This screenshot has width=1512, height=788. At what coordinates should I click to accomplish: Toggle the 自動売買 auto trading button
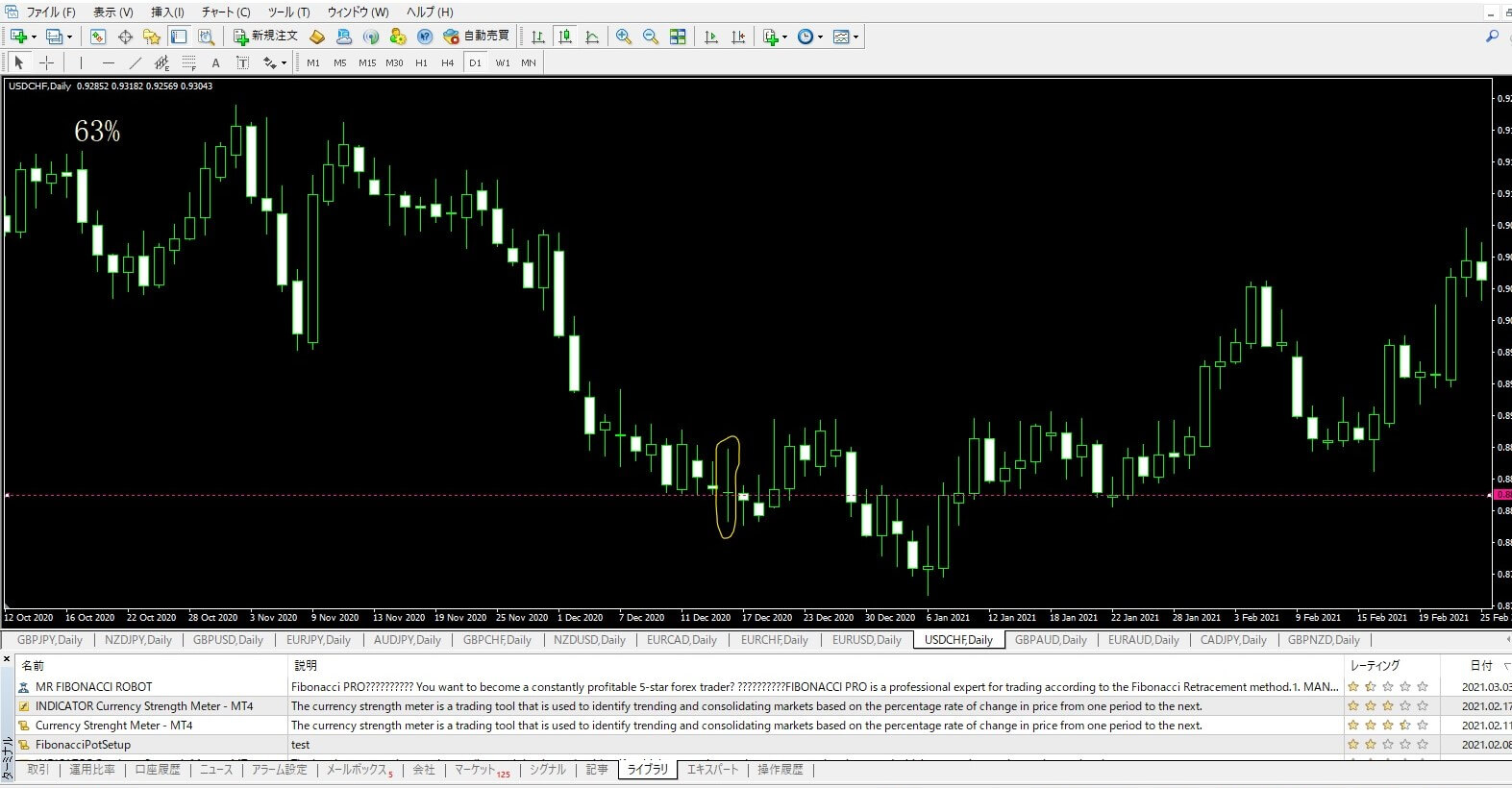(x=477, y=37)
